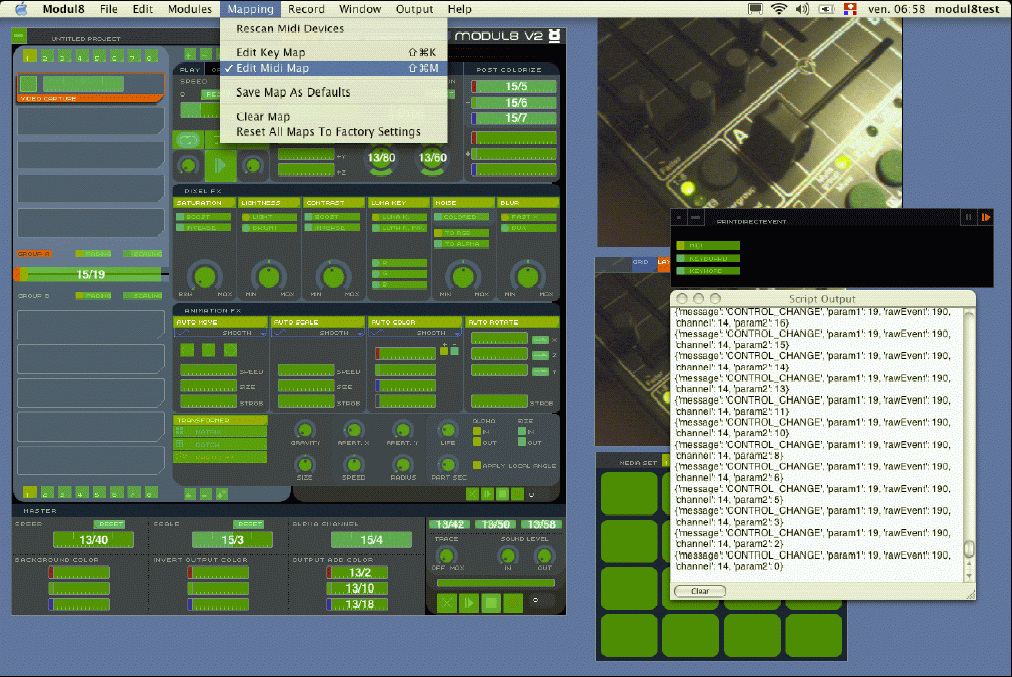Click the master Speed Reset button

pos(110,524)
